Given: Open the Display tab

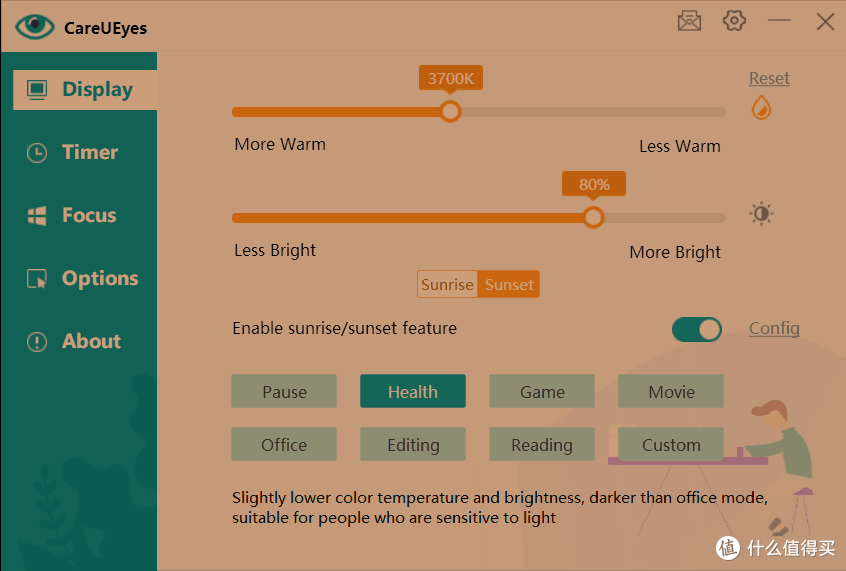Looking at the screenshot, I should pyautogui.click(x=85, y=90).
